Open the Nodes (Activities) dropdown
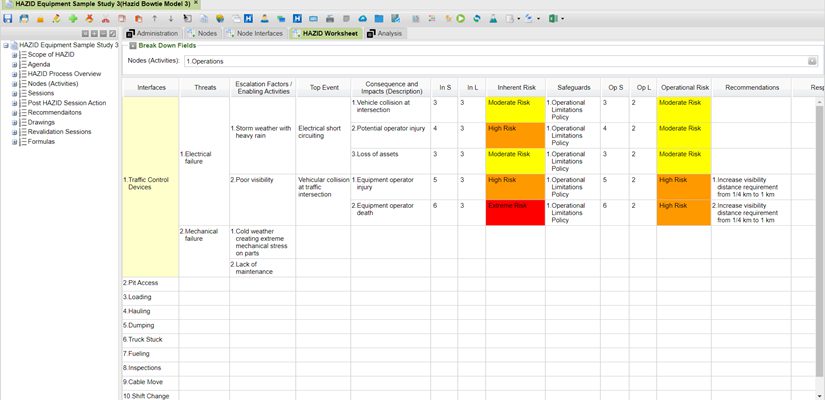Screen dimensions: 825x400 coord(811,61)
